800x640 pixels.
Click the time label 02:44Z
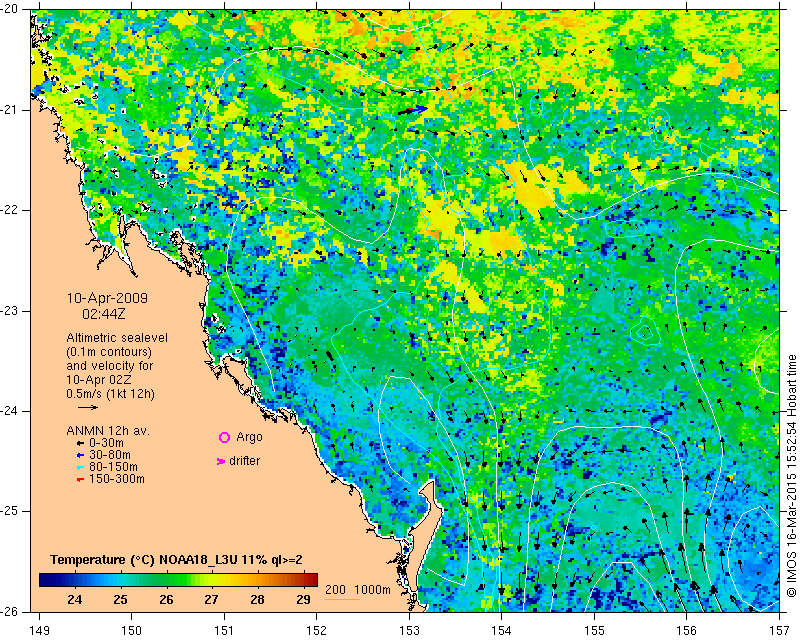[x=104, y=314]
